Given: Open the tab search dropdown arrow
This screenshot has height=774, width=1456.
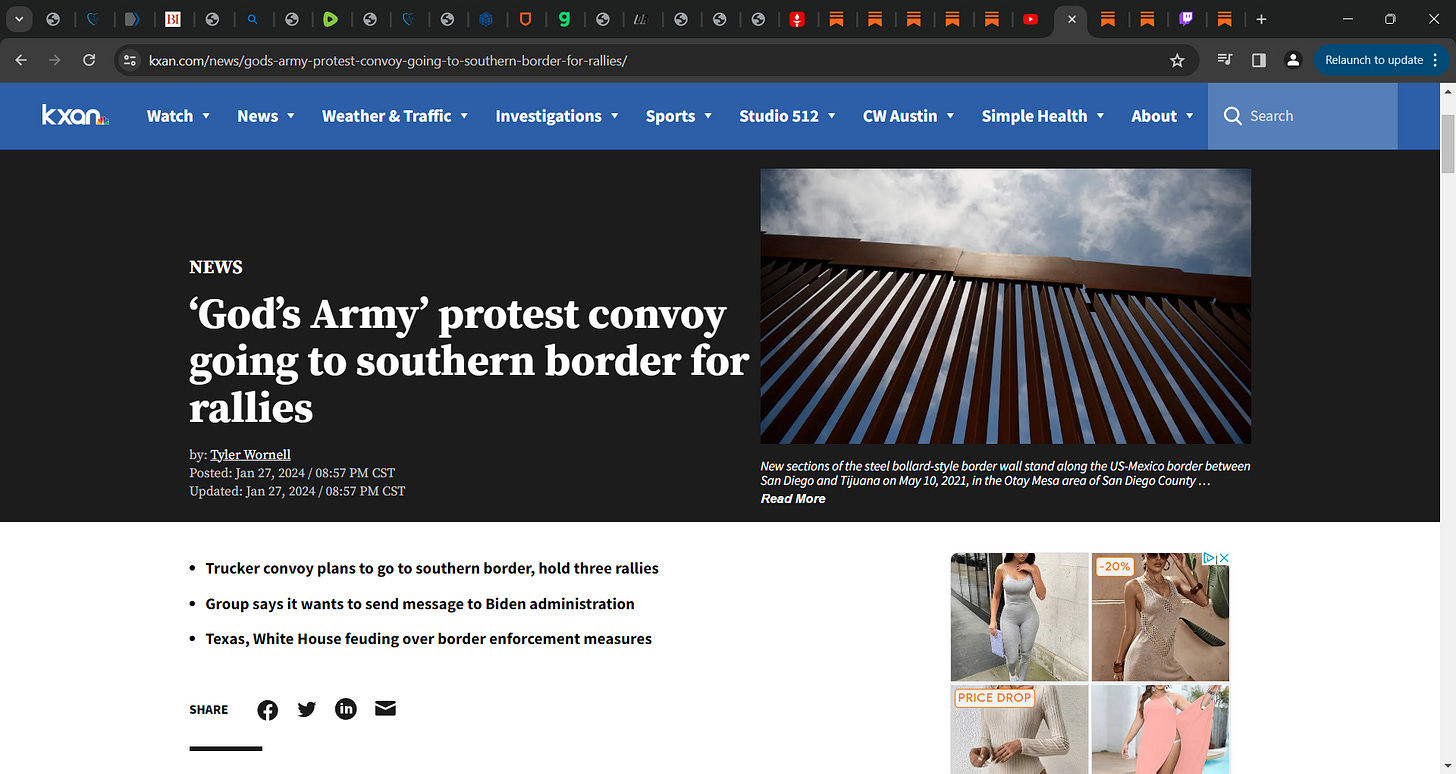Looking at the screenshot, I should click(x=19, y=19).
